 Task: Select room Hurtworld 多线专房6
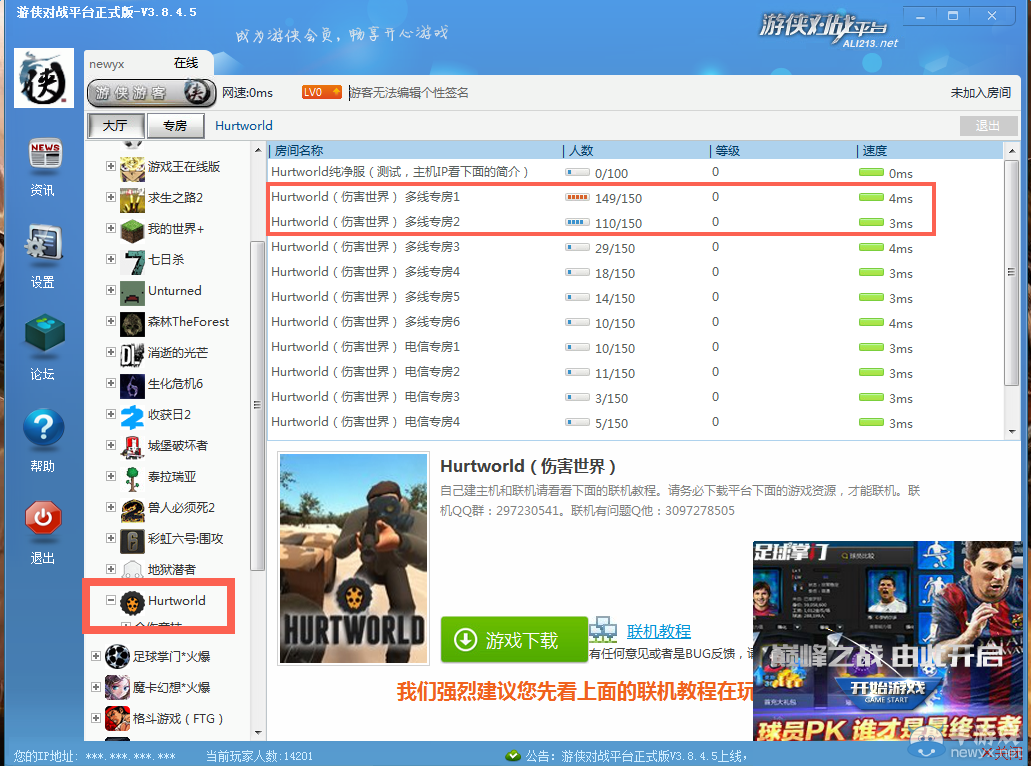(x=635, y=322)
